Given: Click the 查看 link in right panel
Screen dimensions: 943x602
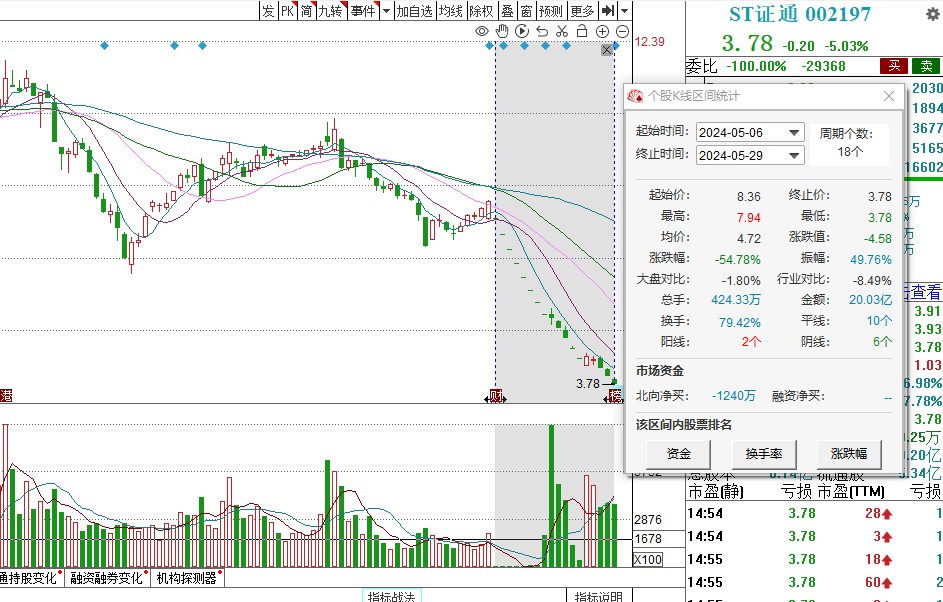Looking at the screenshot, I should click(x=926, y=292).
